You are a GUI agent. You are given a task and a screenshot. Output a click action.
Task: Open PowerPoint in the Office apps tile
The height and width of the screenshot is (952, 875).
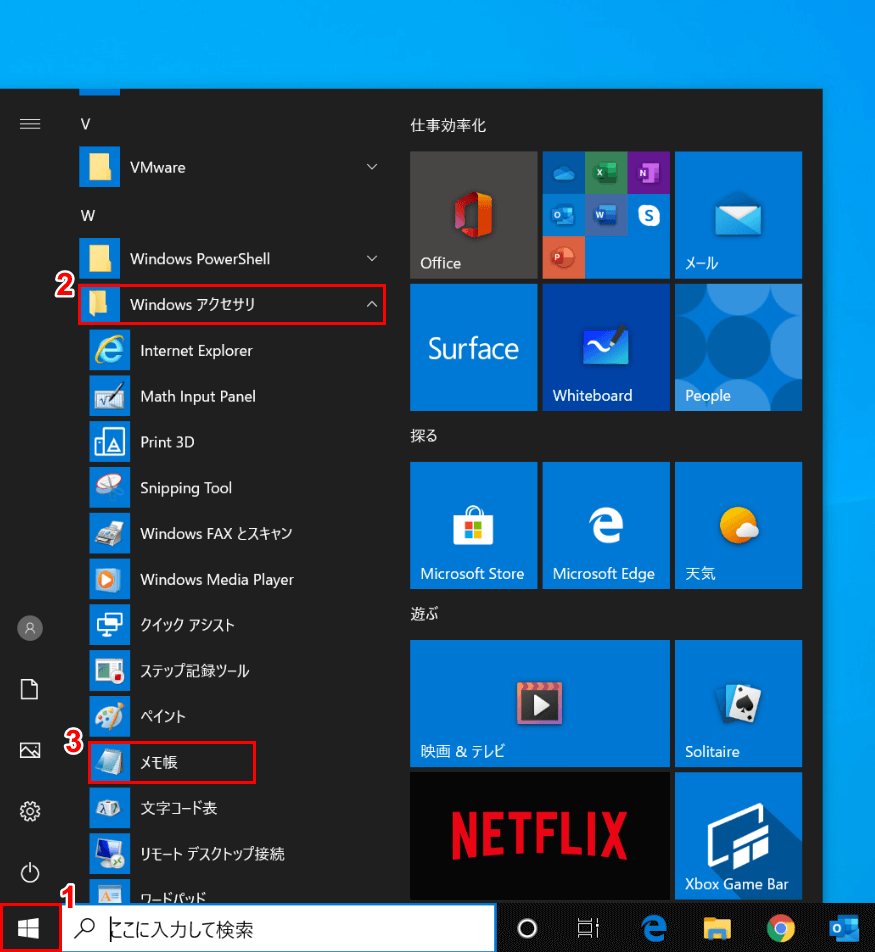point(563,257)
